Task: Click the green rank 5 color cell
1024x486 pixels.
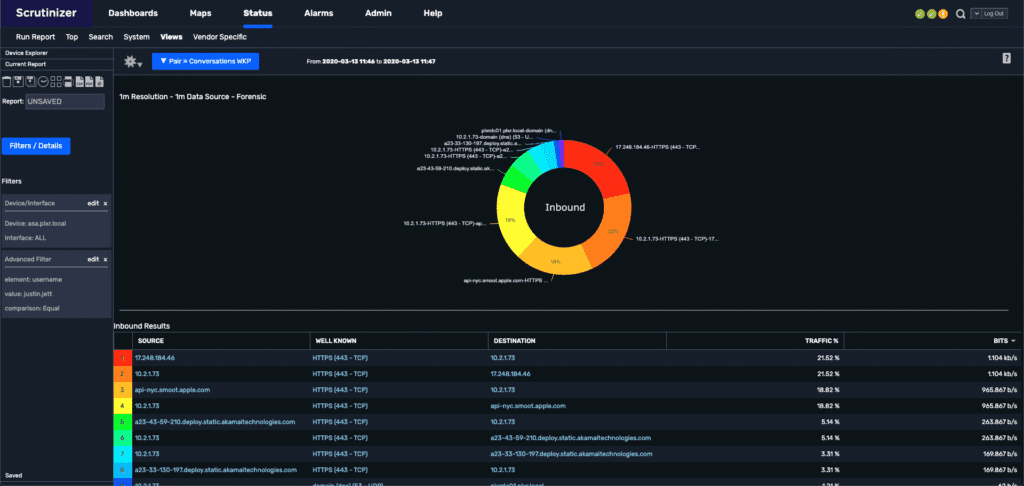Action: 123,422
